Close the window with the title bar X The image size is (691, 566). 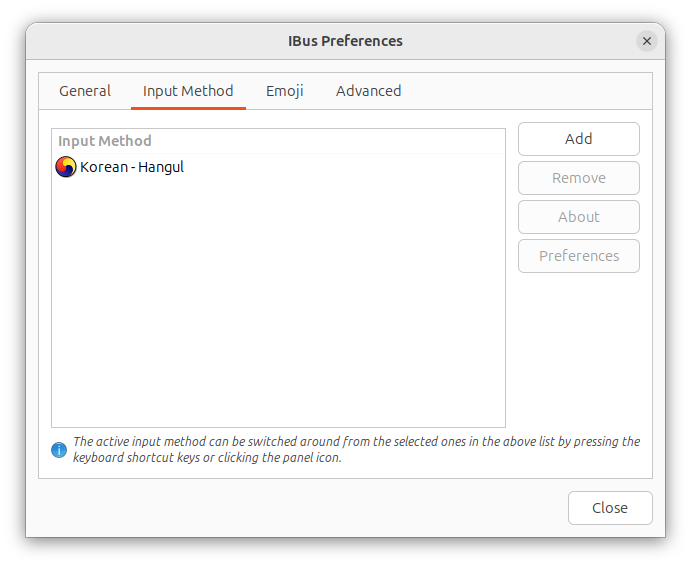click(647, 41)
